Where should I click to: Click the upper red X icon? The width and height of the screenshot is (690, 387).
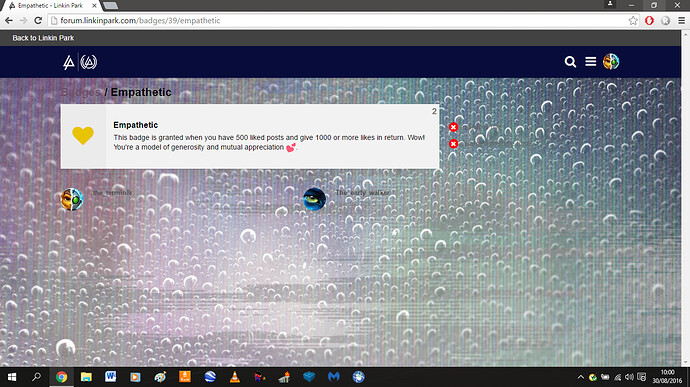coord(453,127)
